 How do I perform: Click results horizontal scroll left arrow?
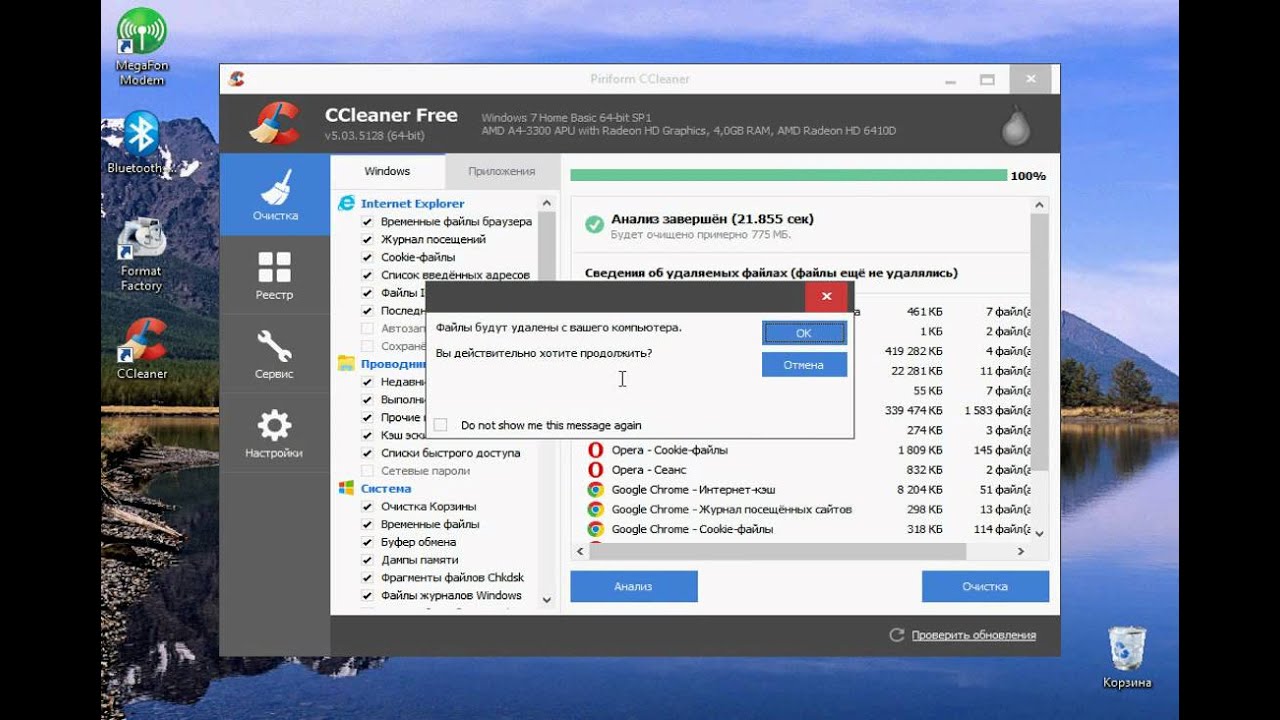pos(580,552)
